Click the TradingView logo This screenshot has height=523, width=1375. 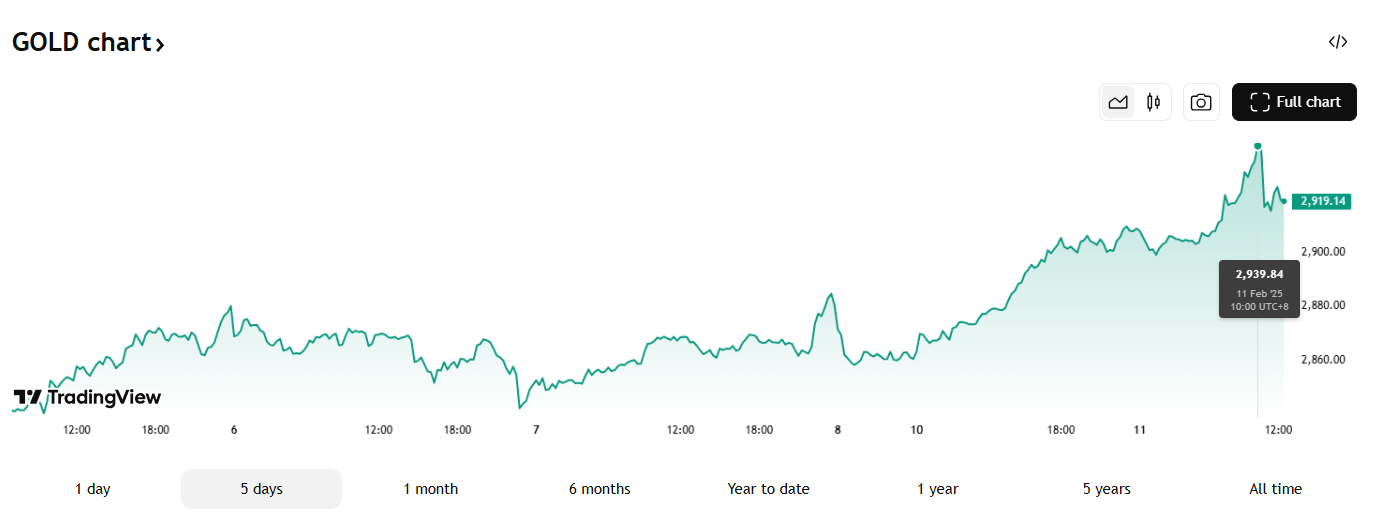(x=87, y=397)
